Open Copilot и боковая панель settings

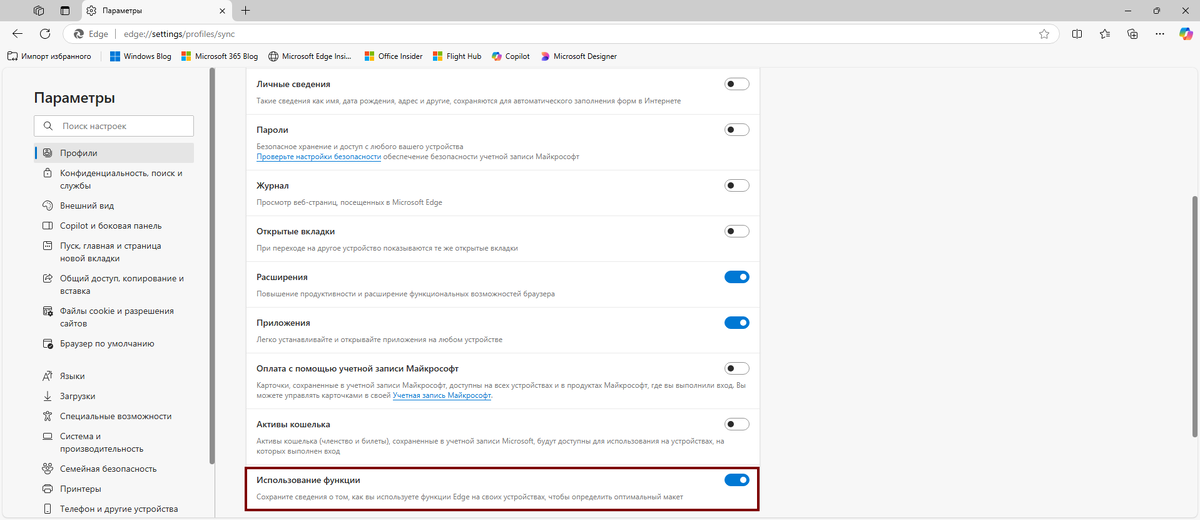(x=114, y=225)
